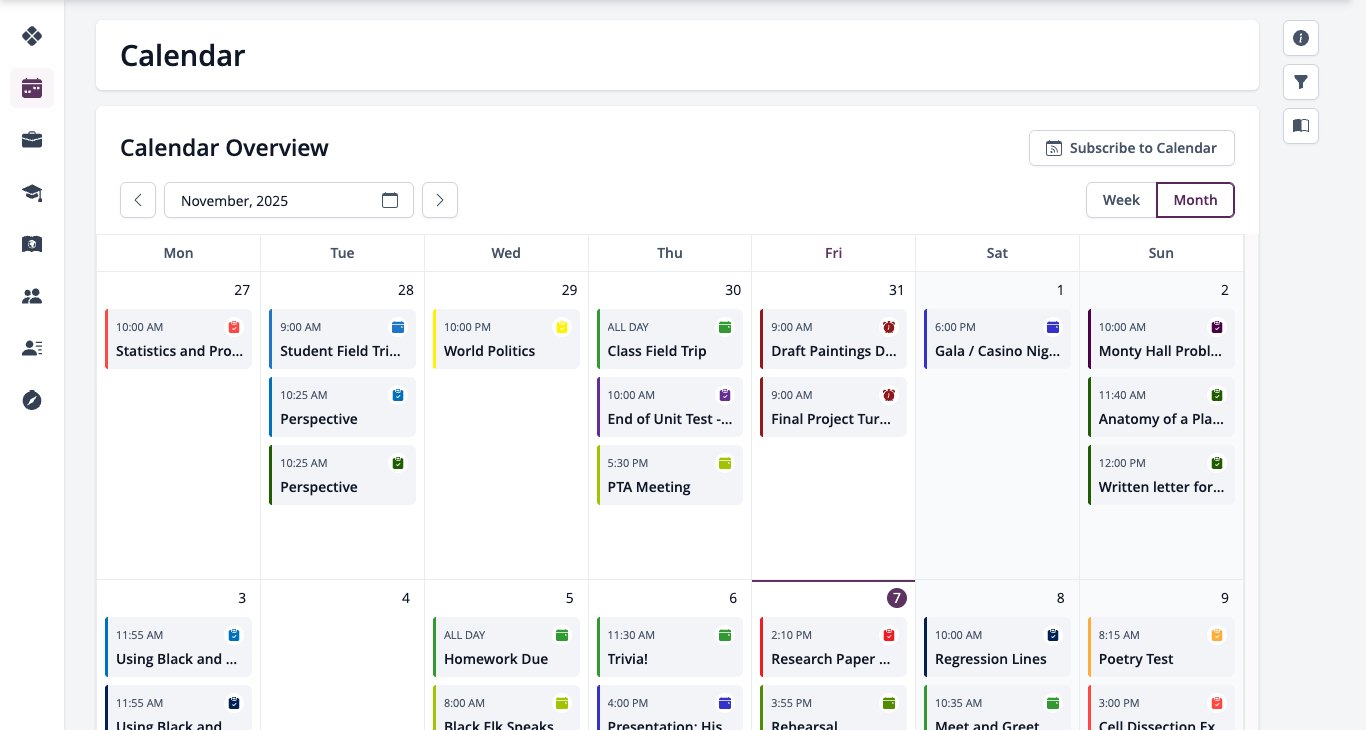This screenshot has height=730, width=1366.
Task: Open Draft Paintings D... event on Oct 31
Action: [x=833, y=339]
